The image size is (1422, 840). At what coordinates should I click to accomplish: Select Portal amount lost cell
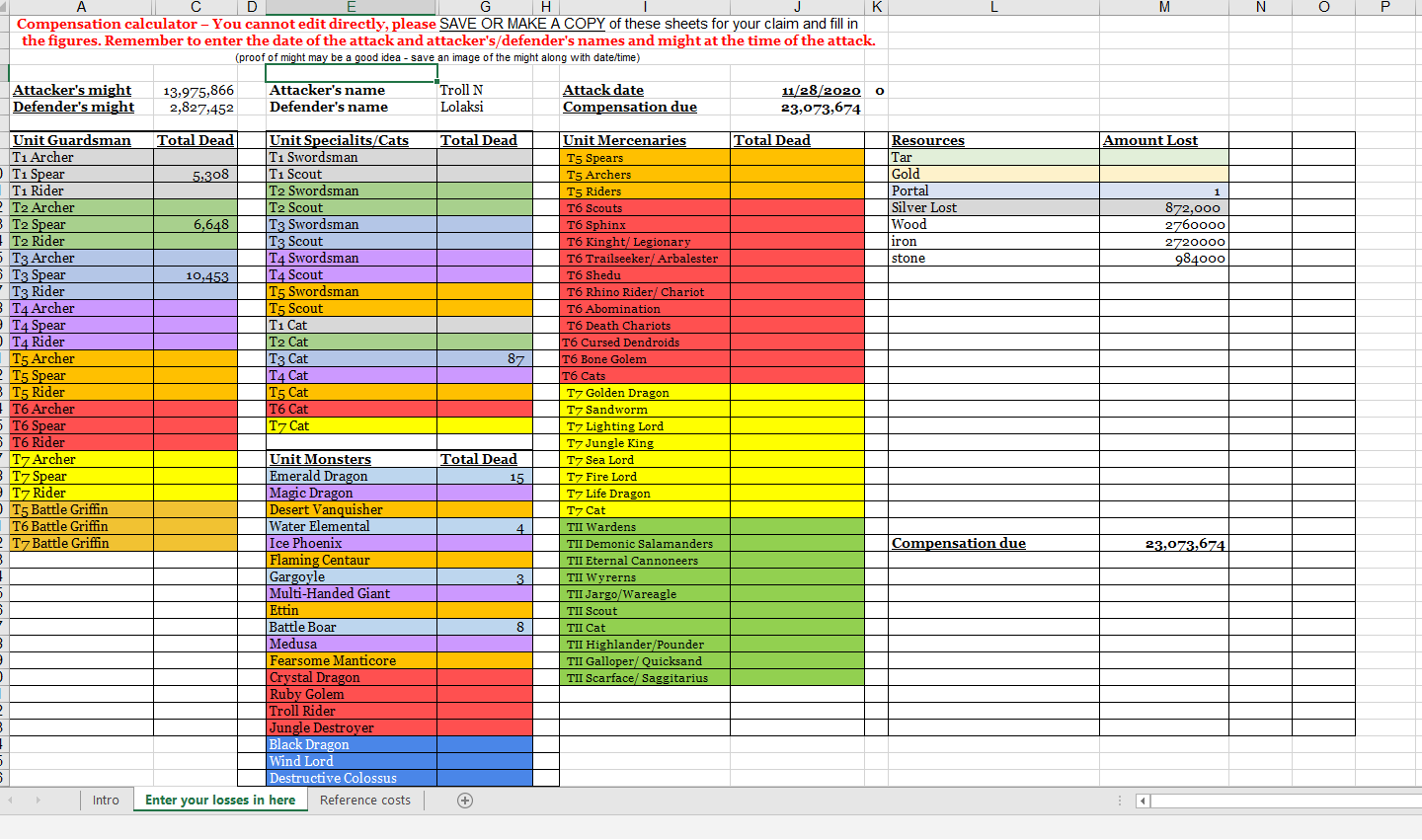(x=1164, y=191)
